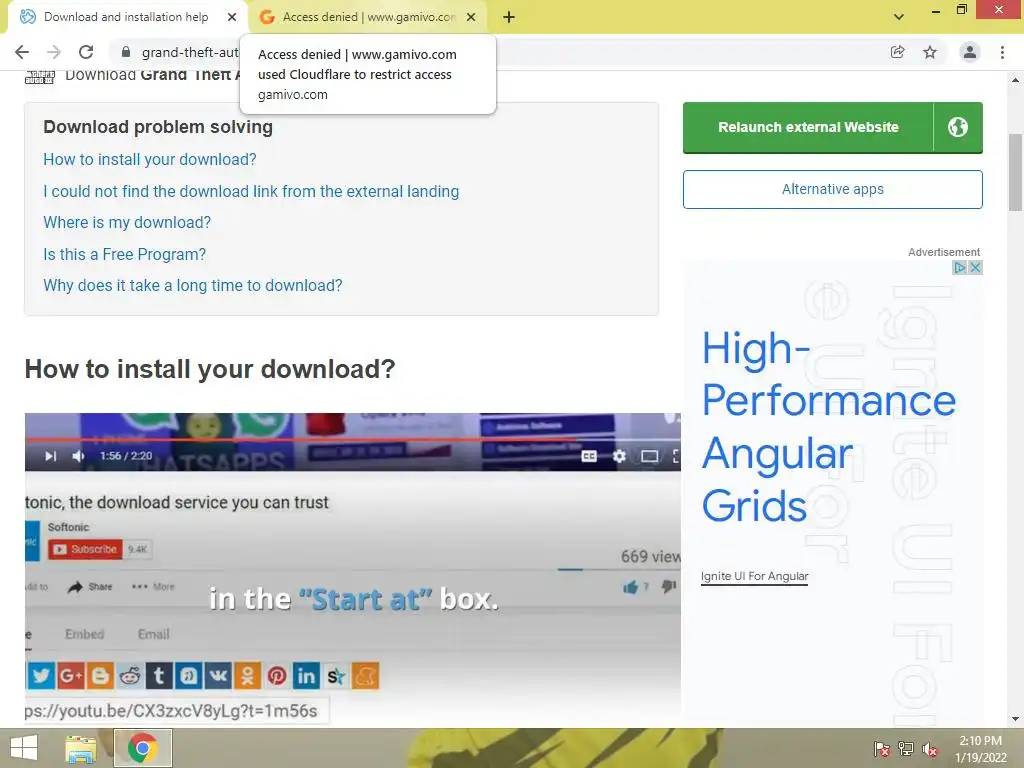Click High-Performance Angular Grids ad headline
1024x768 pixels.
(828, 426)
